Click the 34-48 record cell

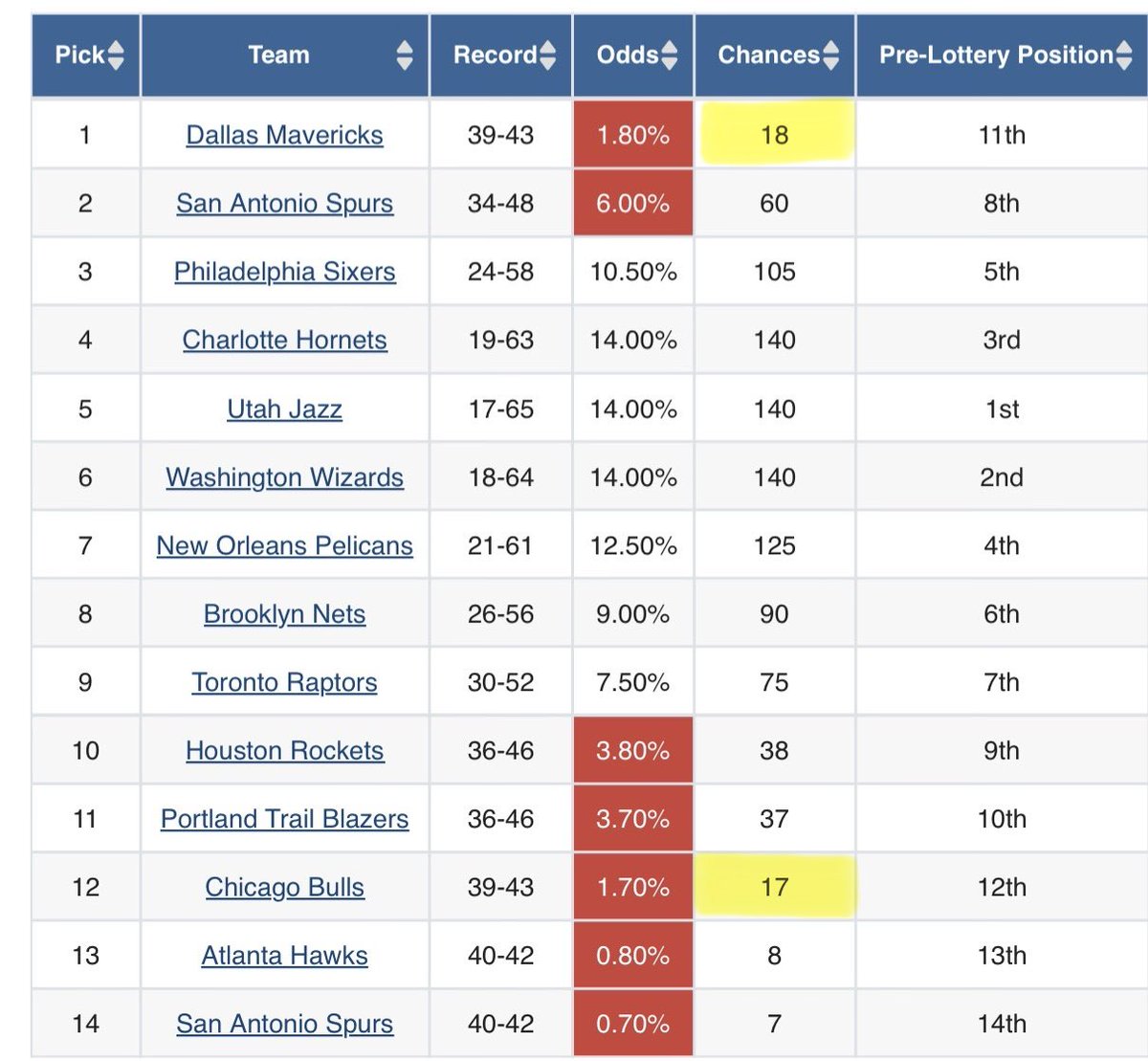(x=500, y=203)
